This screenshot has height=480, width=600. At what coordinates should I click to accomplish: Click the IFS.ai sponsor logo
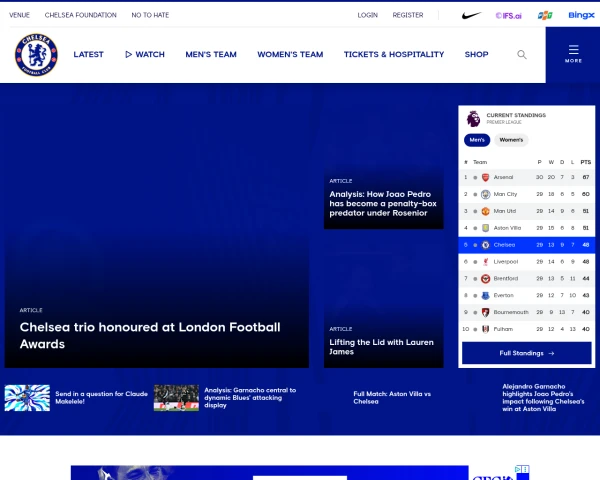click(509, 15)
